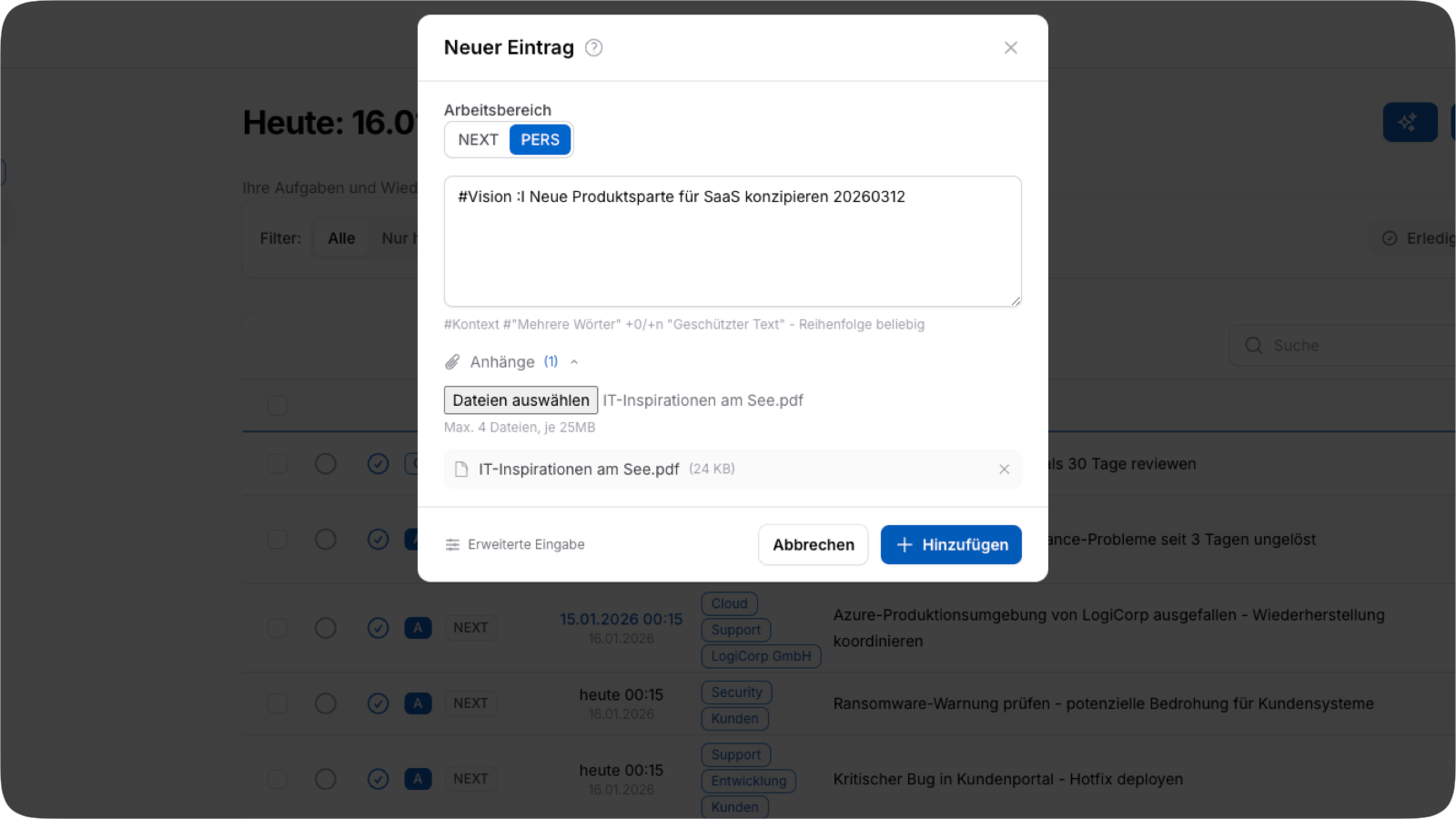This screenshot has height=819, width=1456.
Task: Expand the Erweiterte Eingabe options
Action: (x=526, y=544)
